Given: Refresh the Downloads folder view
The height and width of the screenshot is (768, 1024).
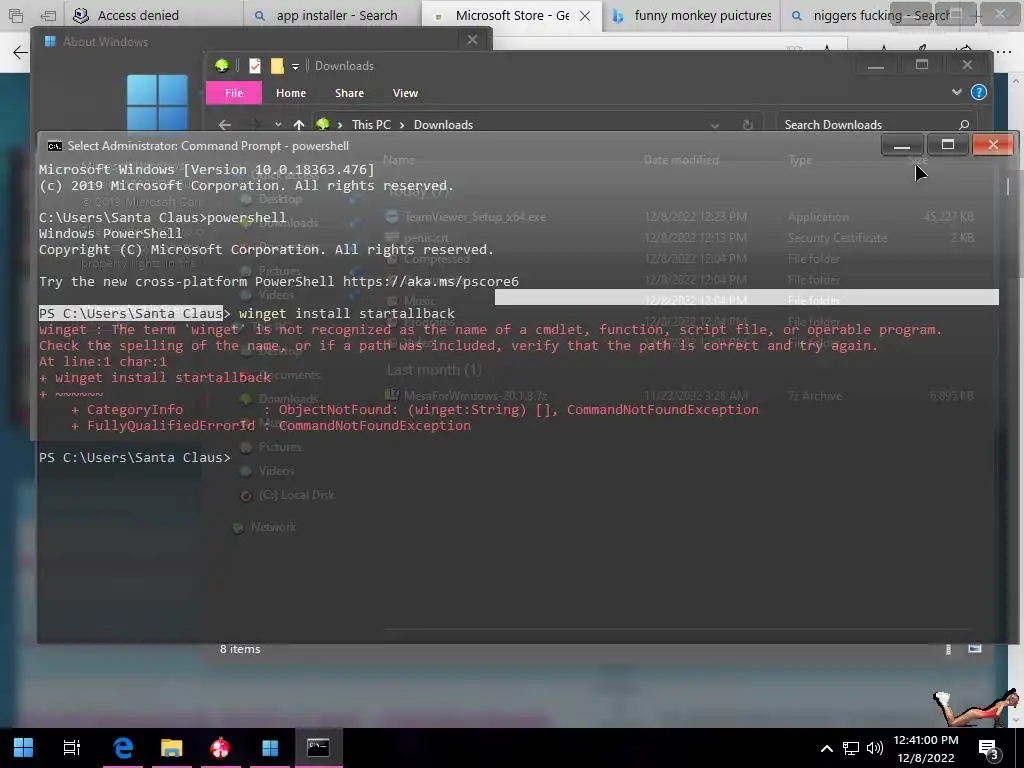Looking at the screenshot, I should [748, 125].
